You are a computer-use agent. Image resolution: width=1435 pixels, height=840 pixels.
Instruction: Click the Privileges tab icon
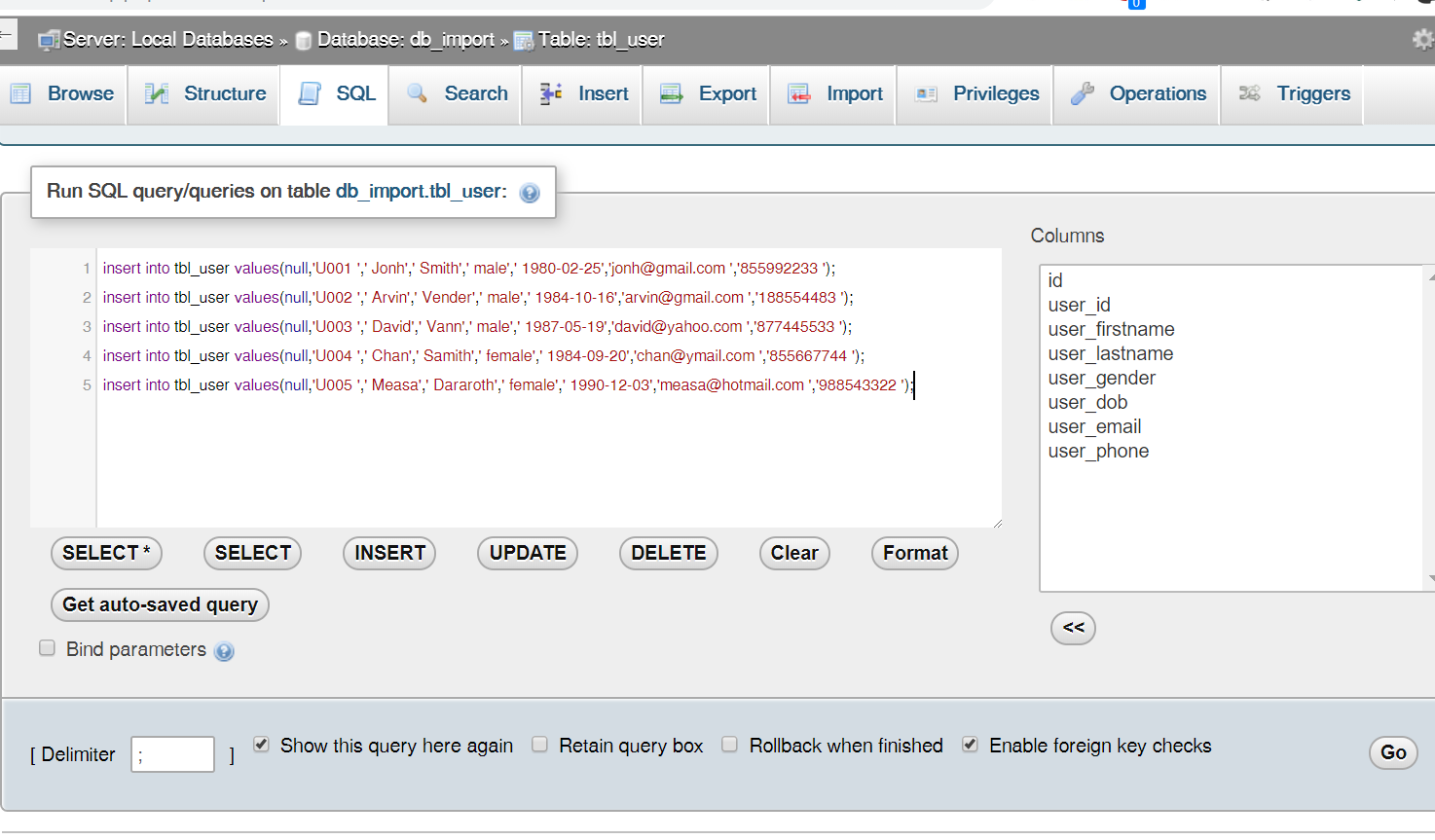tap(926, 93)
